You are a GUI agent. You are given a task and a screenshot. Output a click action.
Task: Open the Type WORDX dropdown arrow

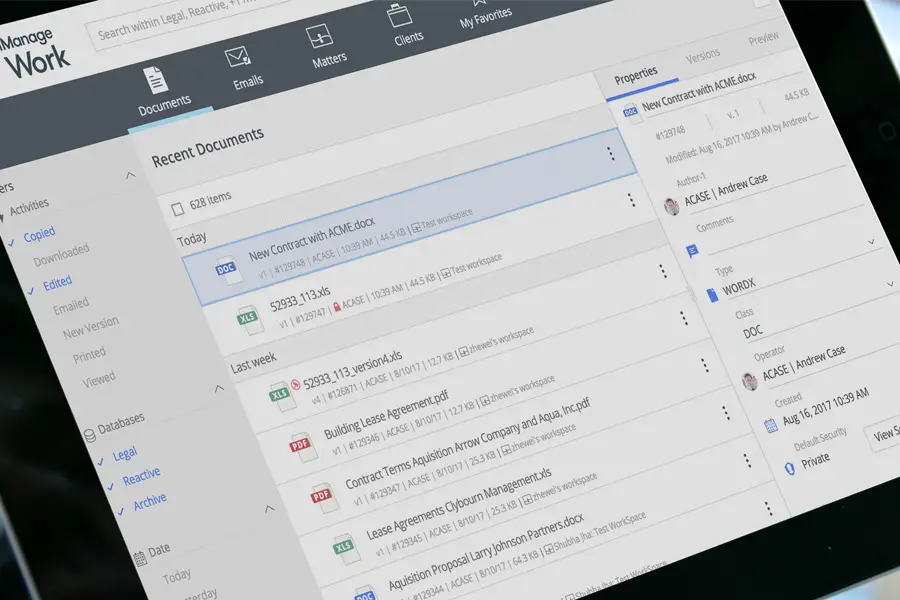click(890, 284)
